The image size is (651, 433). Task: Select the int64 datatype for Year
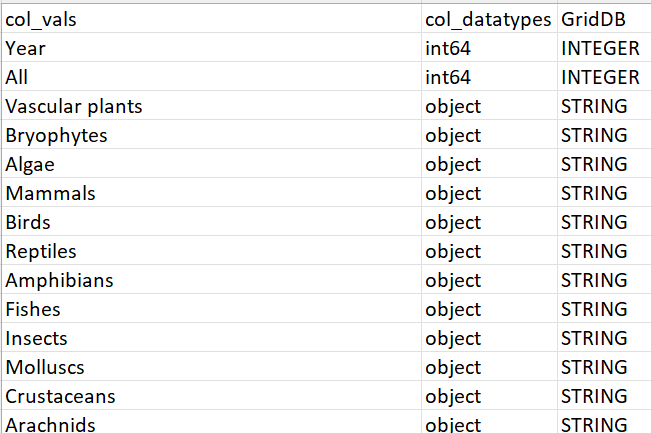click(448, 48)
